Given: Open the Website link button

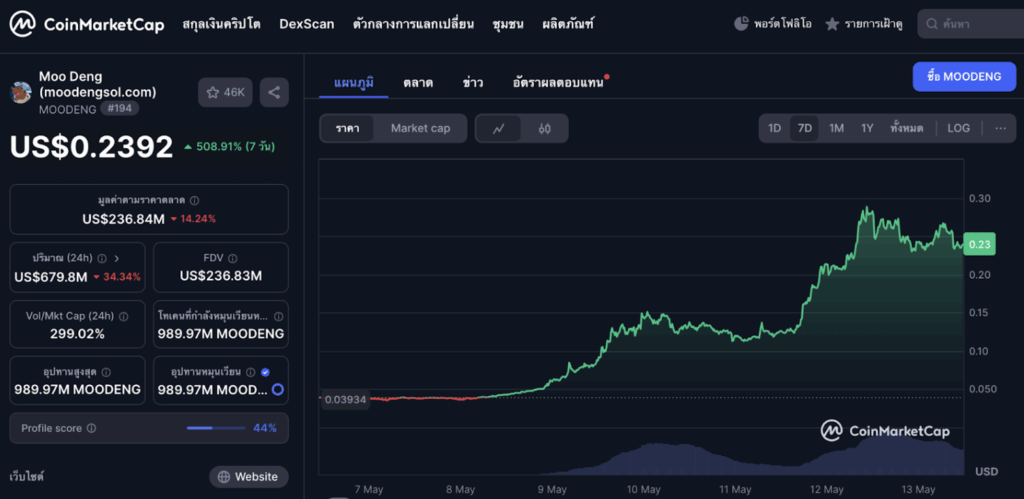Looking at the screenshot, I should [248, 477].
